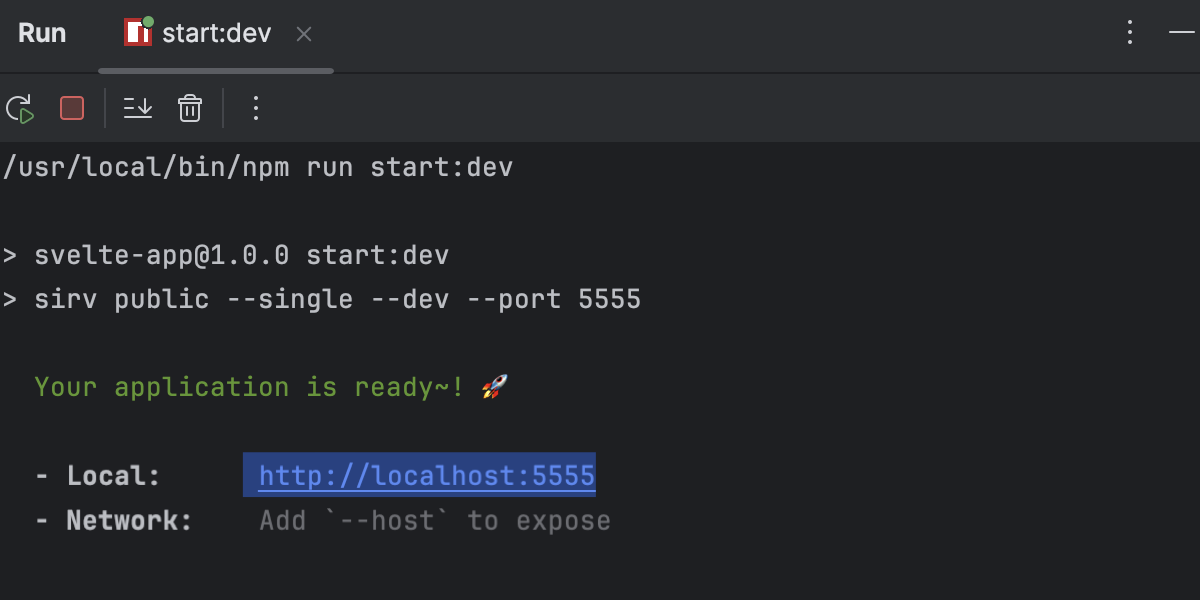Clear all console output using the trash icon
The image size is (1200, 600).
click(189, 108)
